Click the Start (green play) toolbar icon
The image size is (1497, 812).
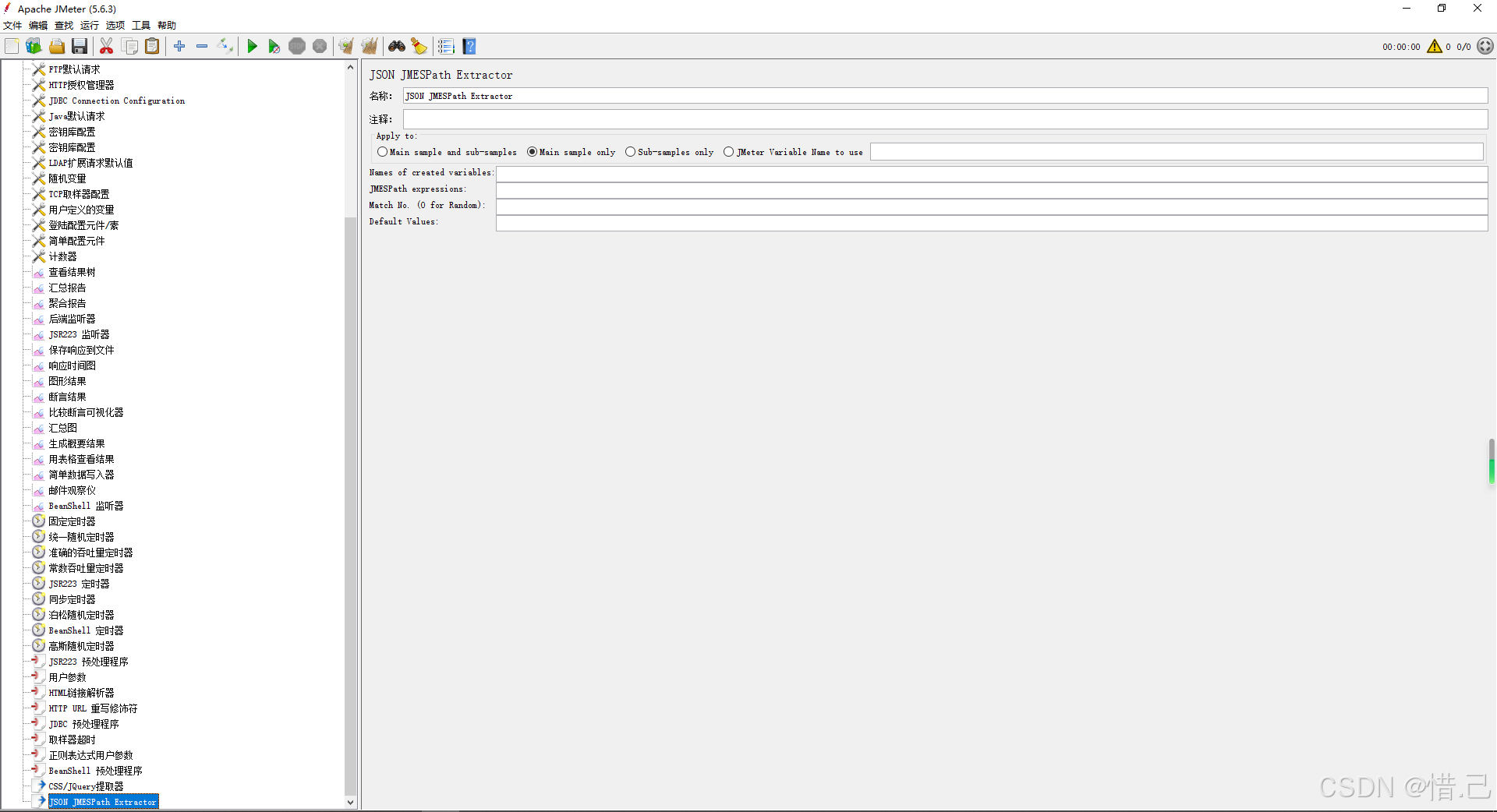coord(252,47)
